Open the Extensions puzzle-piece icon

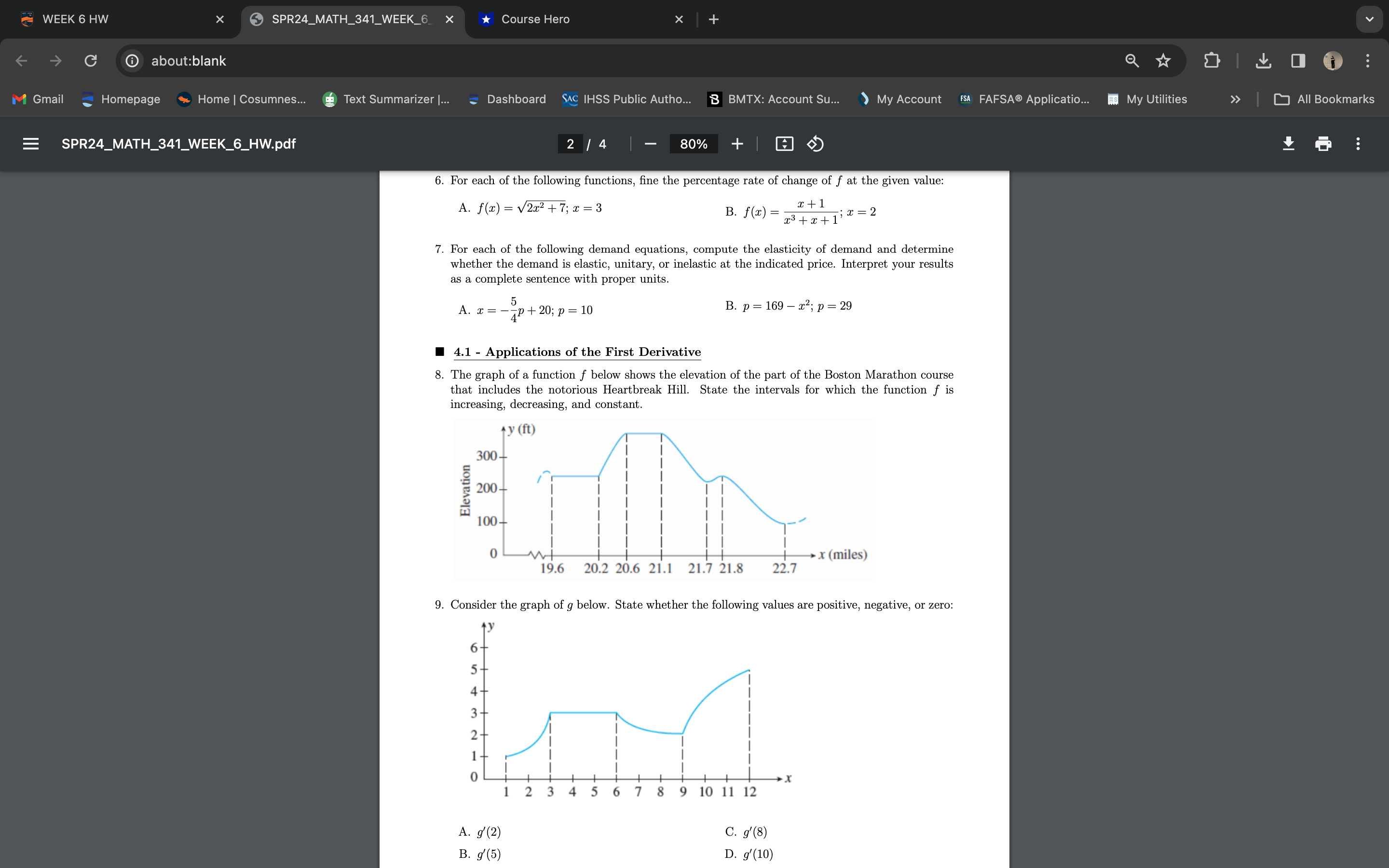(x=1212, y=60)
